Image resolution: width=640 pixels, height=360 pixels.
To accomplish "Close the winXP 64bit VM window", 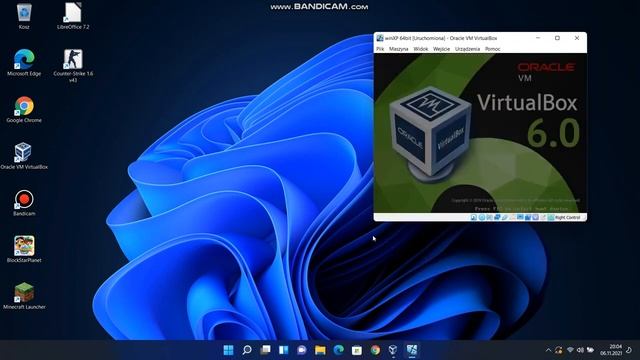I will pyautogui.click(x=577, y=38).
